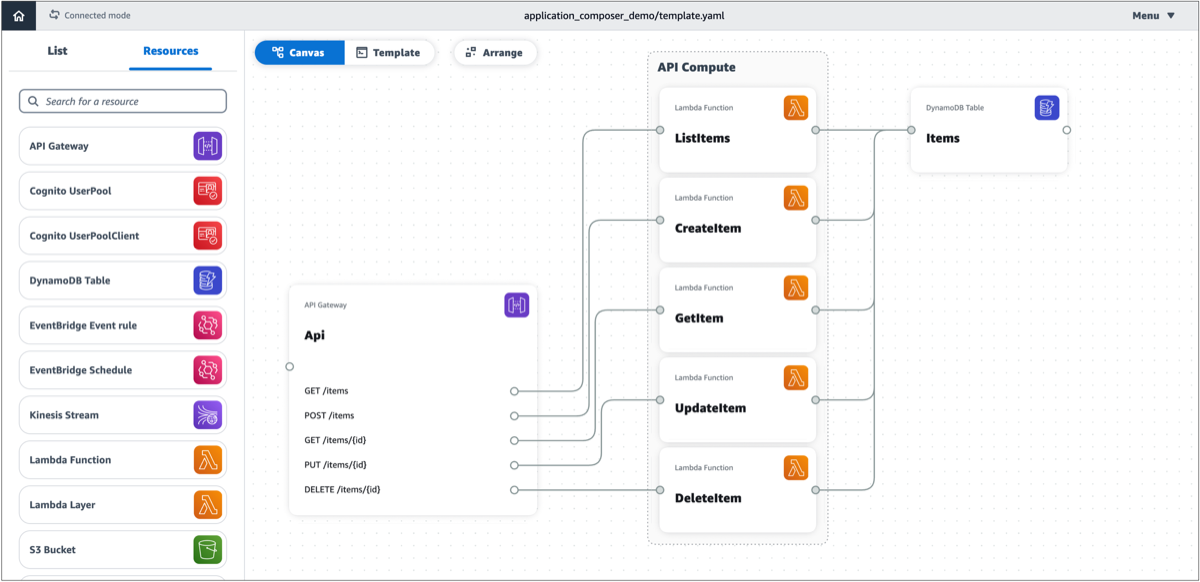Switch to Template view

[390, 52]
